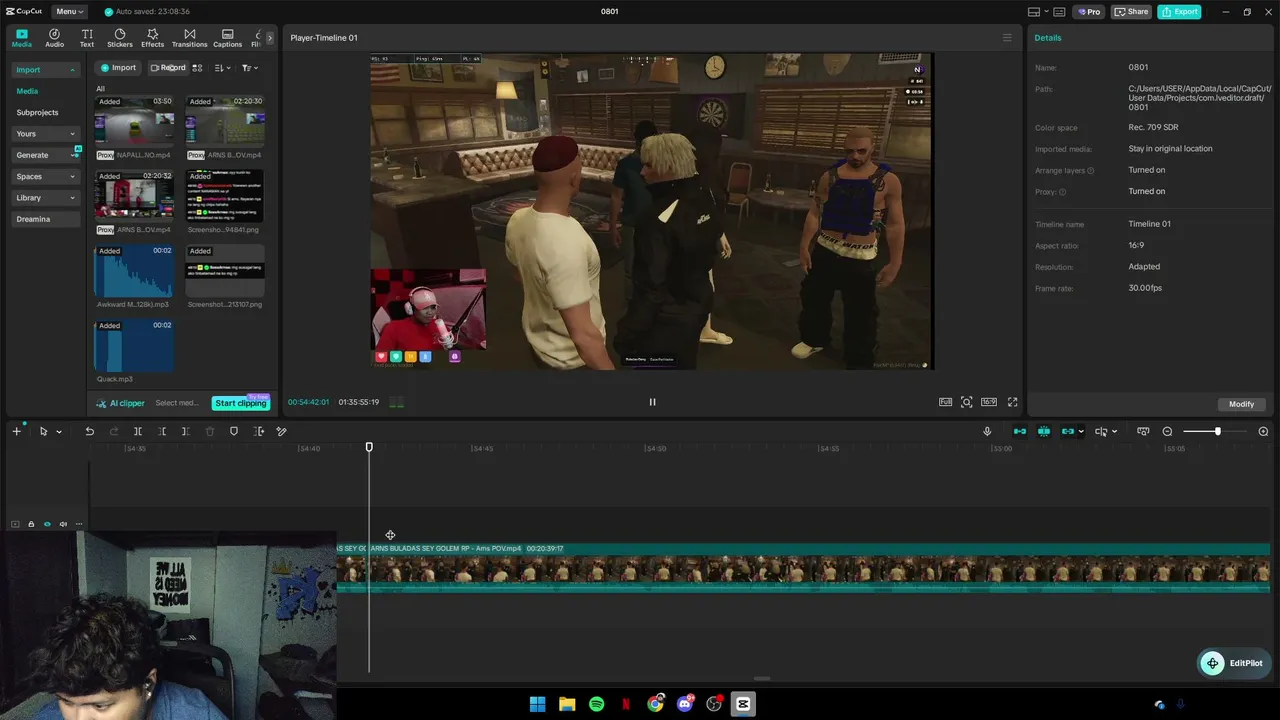Toggle main track magnet
The image size is (1280, 720).
(x=1020, y=431)
